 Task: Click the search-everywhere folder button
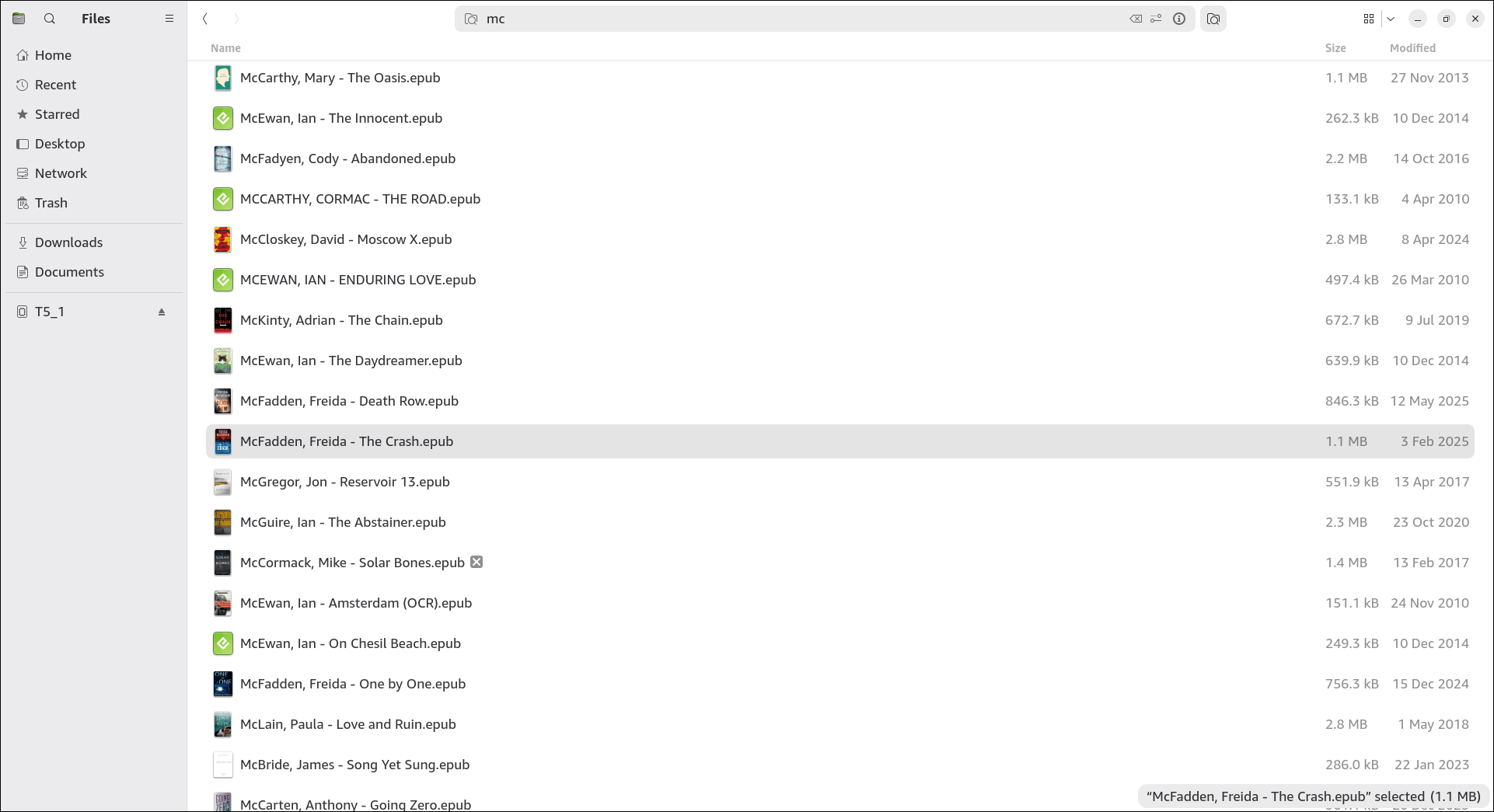[x=1213, y=19]
